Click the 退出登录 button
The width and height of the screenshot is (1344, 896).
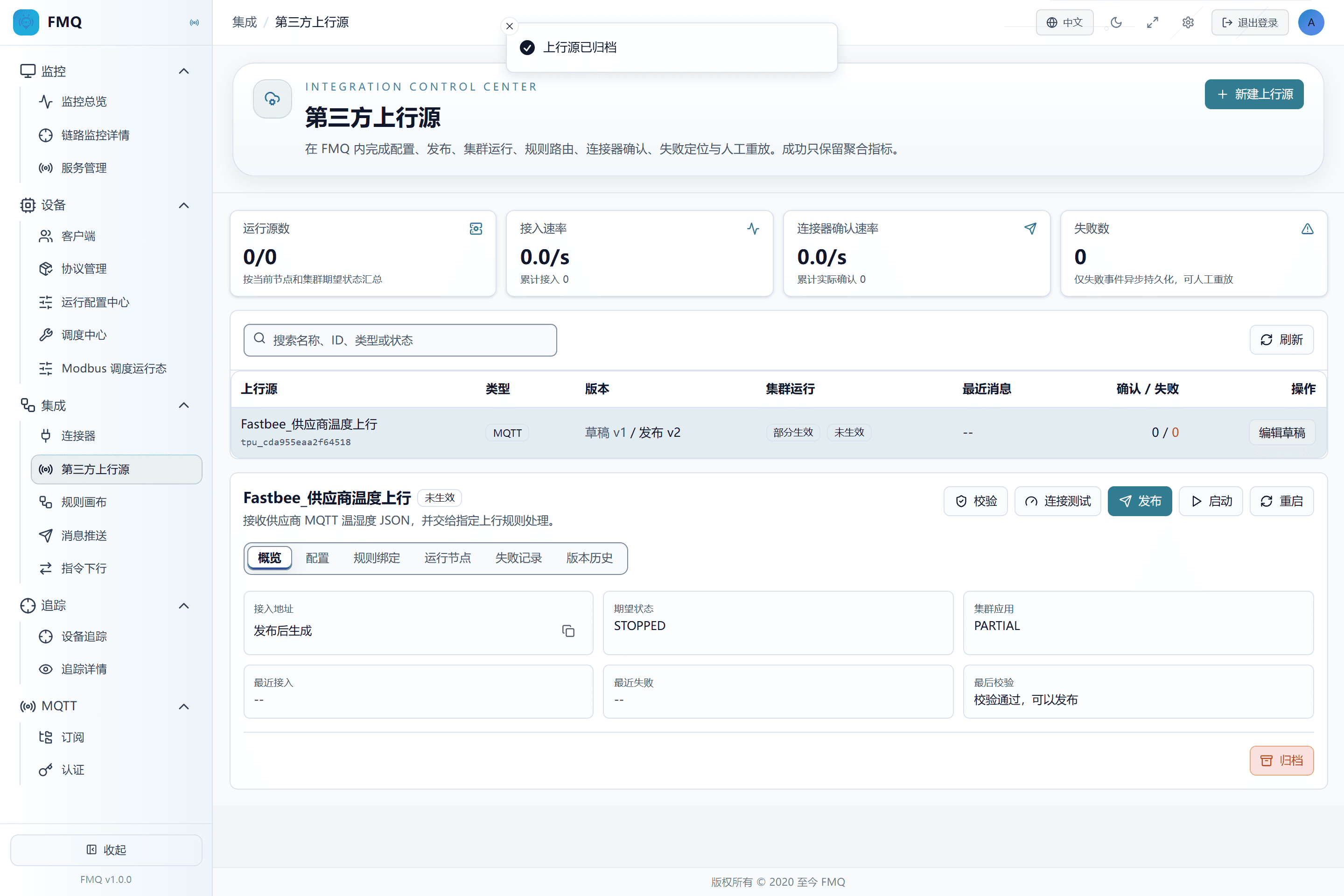(1250, 22)
